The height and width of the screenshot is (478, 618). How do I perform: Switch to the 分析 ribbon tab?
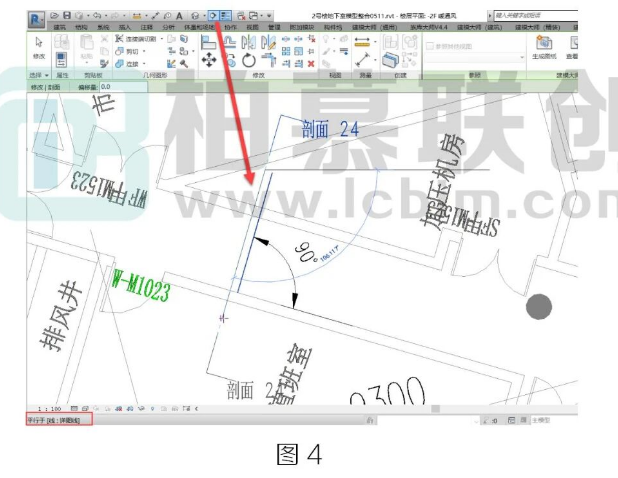169,28
